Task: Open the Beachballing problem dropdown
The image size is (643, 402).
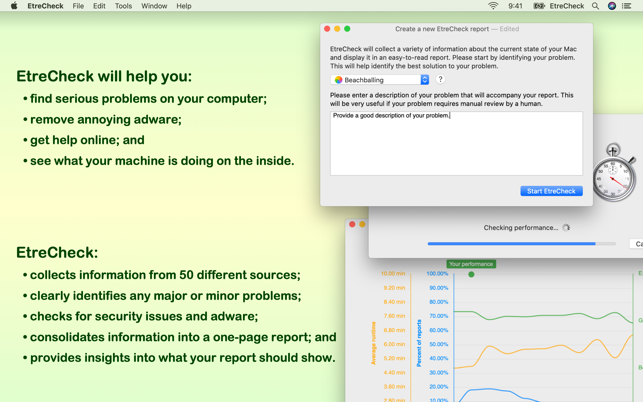Action: 380,80
